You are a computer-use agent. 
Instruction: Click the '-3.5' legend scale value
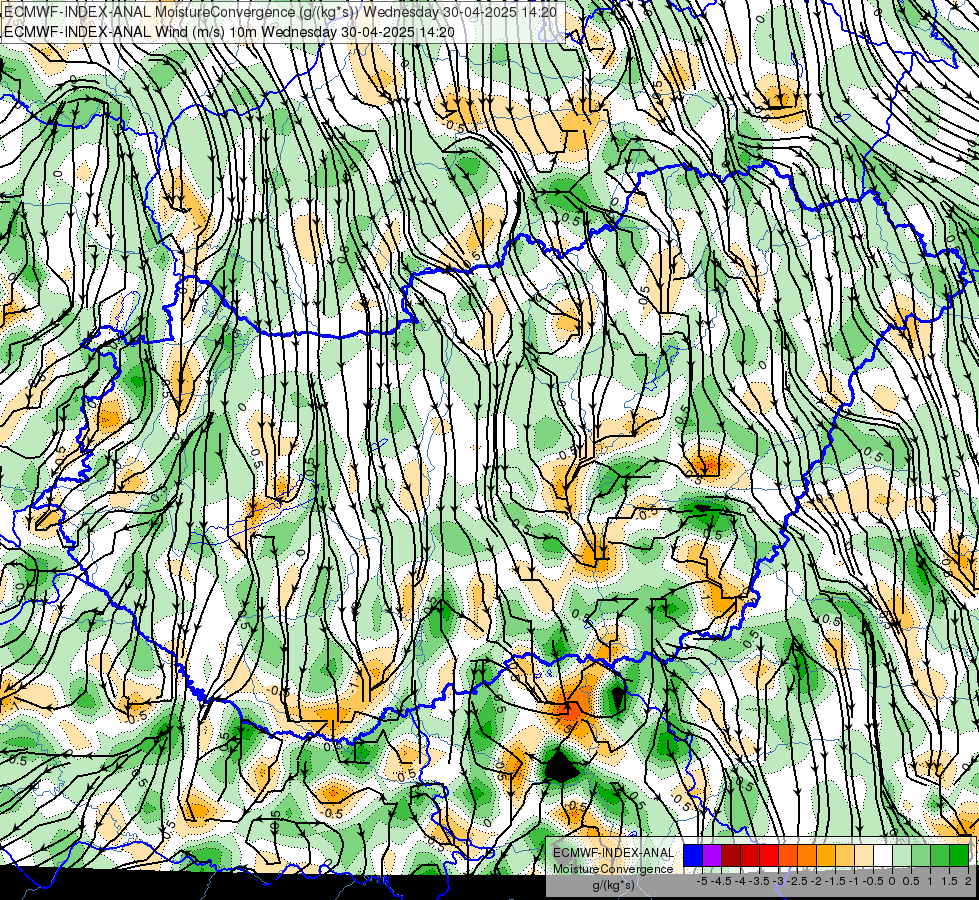coord(759,881)
